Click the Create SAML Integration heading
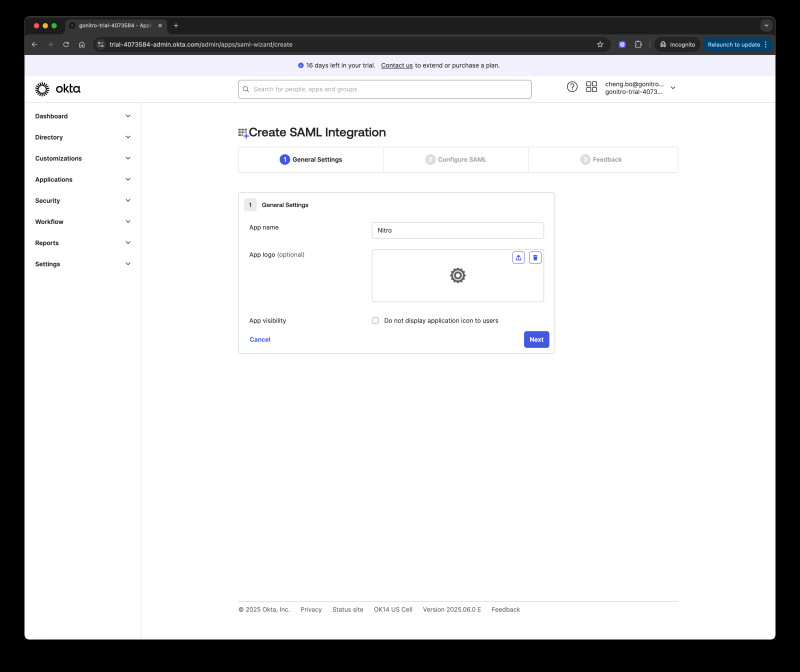The height and width of the screenshot is (672, 800). click(x=317, y=132)
